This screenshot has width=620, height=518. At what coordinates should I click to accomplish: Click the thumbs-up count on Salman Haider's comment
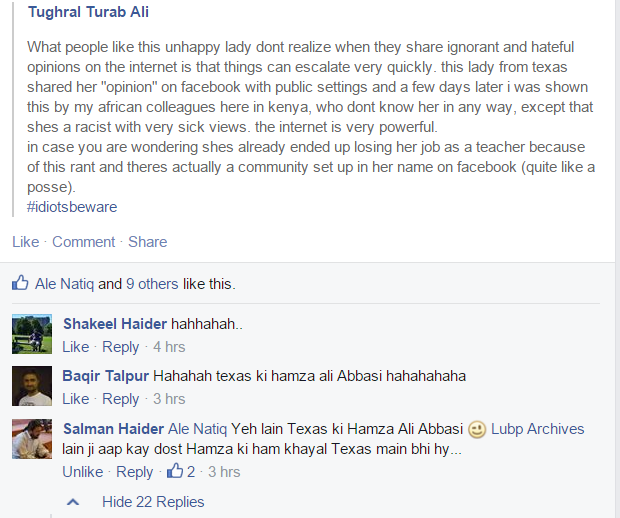coord(181,471)
